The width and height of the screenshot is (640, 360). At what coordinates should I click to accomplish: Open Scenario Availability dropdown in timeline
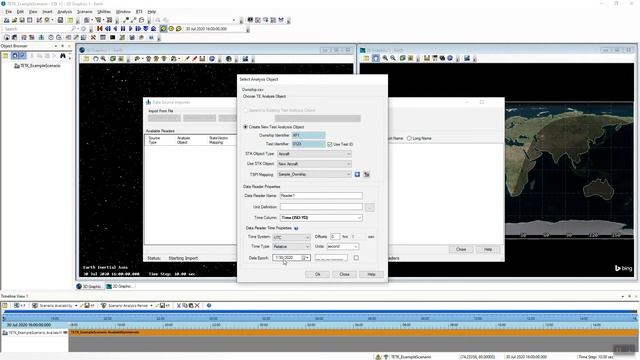point(76,305)
